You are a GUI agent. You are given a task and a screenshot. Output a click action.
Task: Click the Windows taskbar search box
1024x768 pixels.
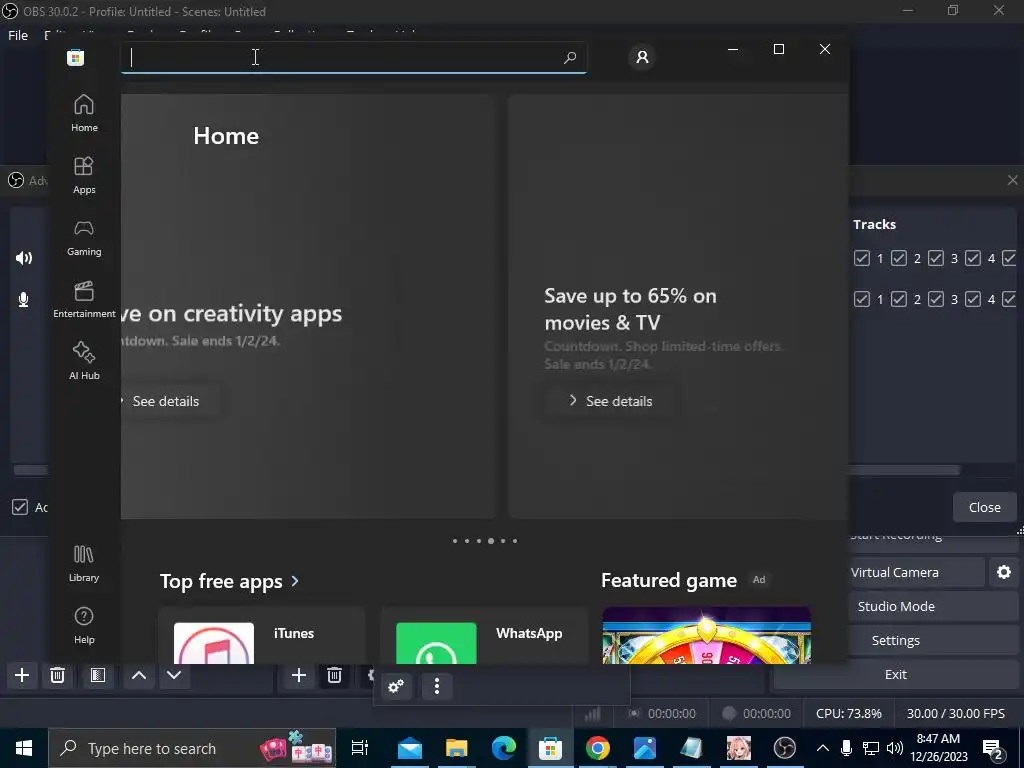click(192, 748)
